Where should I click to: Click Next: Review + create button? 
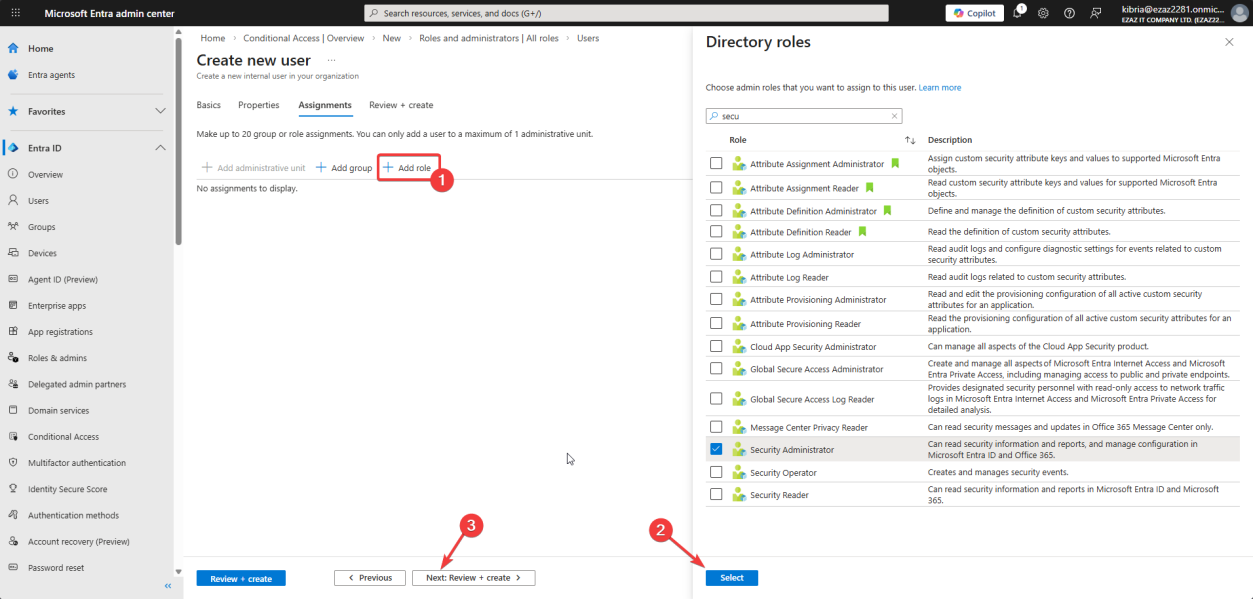point(473,578)
